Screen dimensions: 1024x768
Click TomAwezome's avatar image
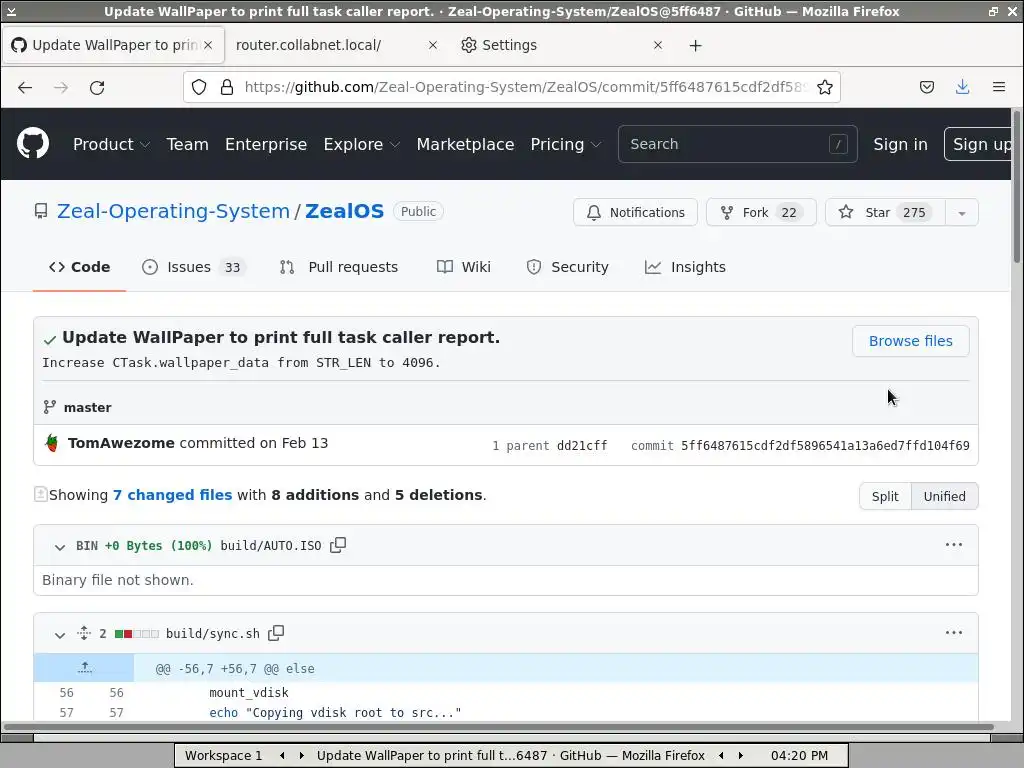pyautogui.click(x=52, y=443)
